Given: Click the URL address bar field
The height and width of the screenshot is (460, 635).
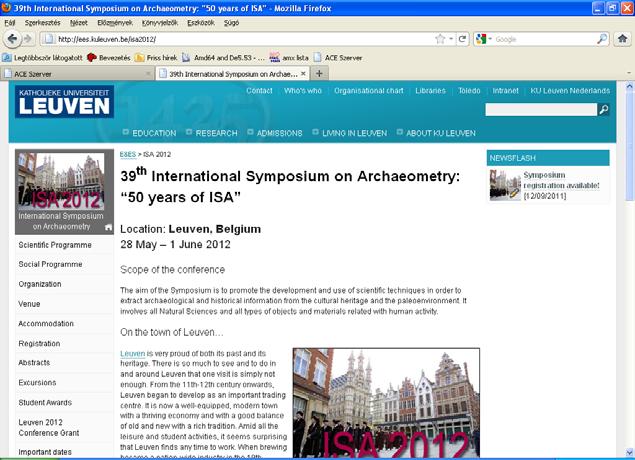Looking at the screenshot, I should pos(245,39).
